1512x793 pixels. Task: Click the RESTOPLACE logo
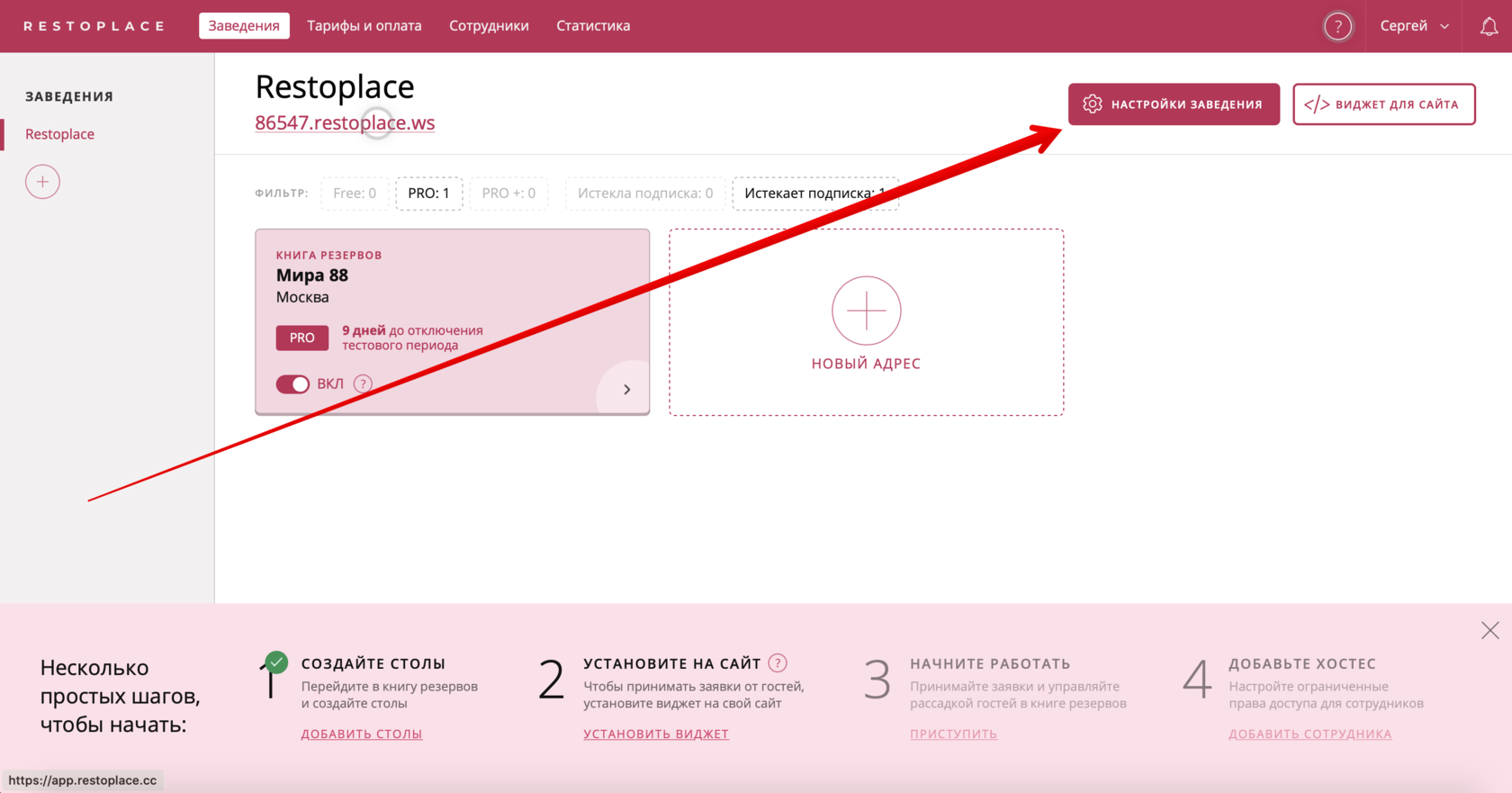94,26
